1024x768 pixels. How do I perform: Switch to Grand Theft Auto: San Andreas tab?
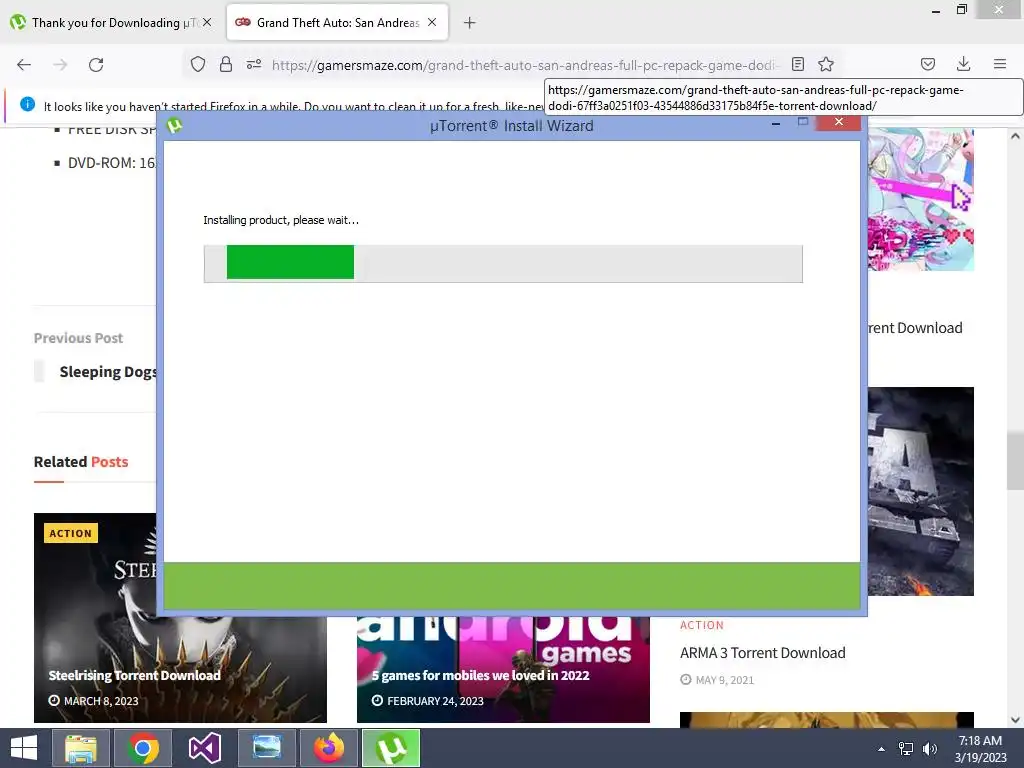337,23
